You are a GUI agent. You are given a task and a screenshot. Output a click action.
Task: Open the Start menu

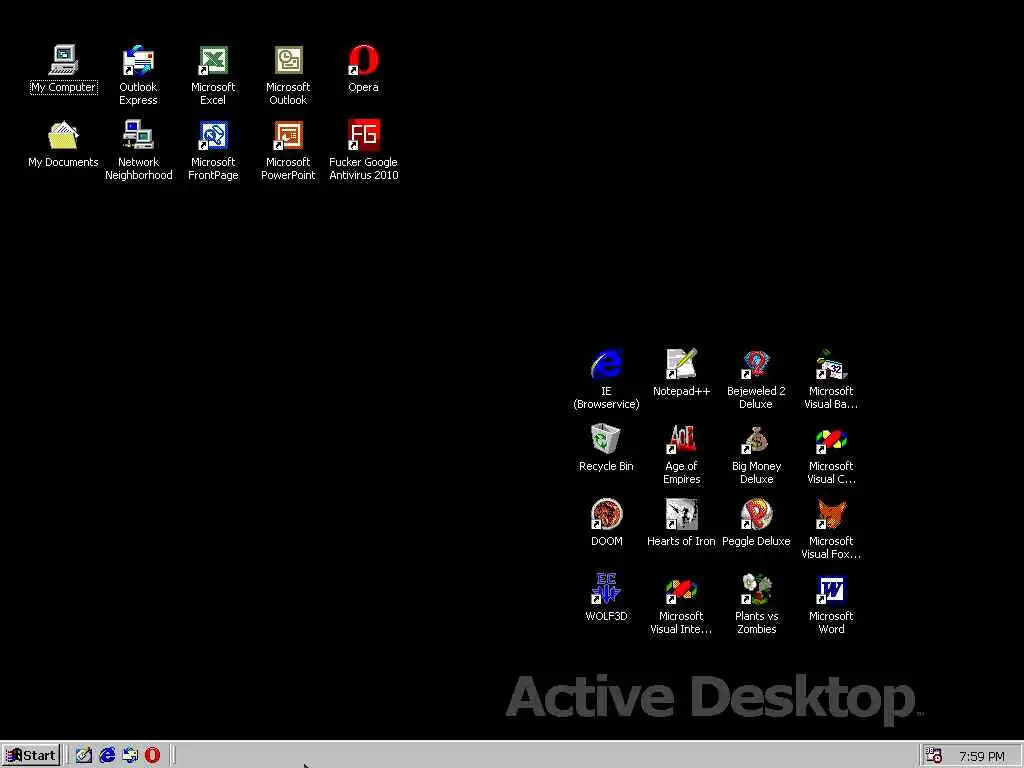click(x=31, y=756)
